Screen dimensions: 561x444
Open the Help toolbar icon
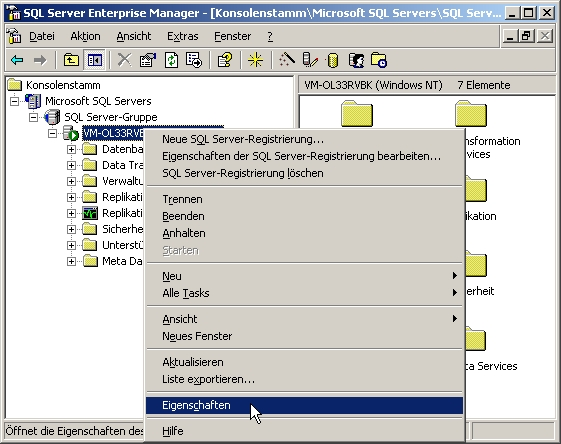(225, 60)
